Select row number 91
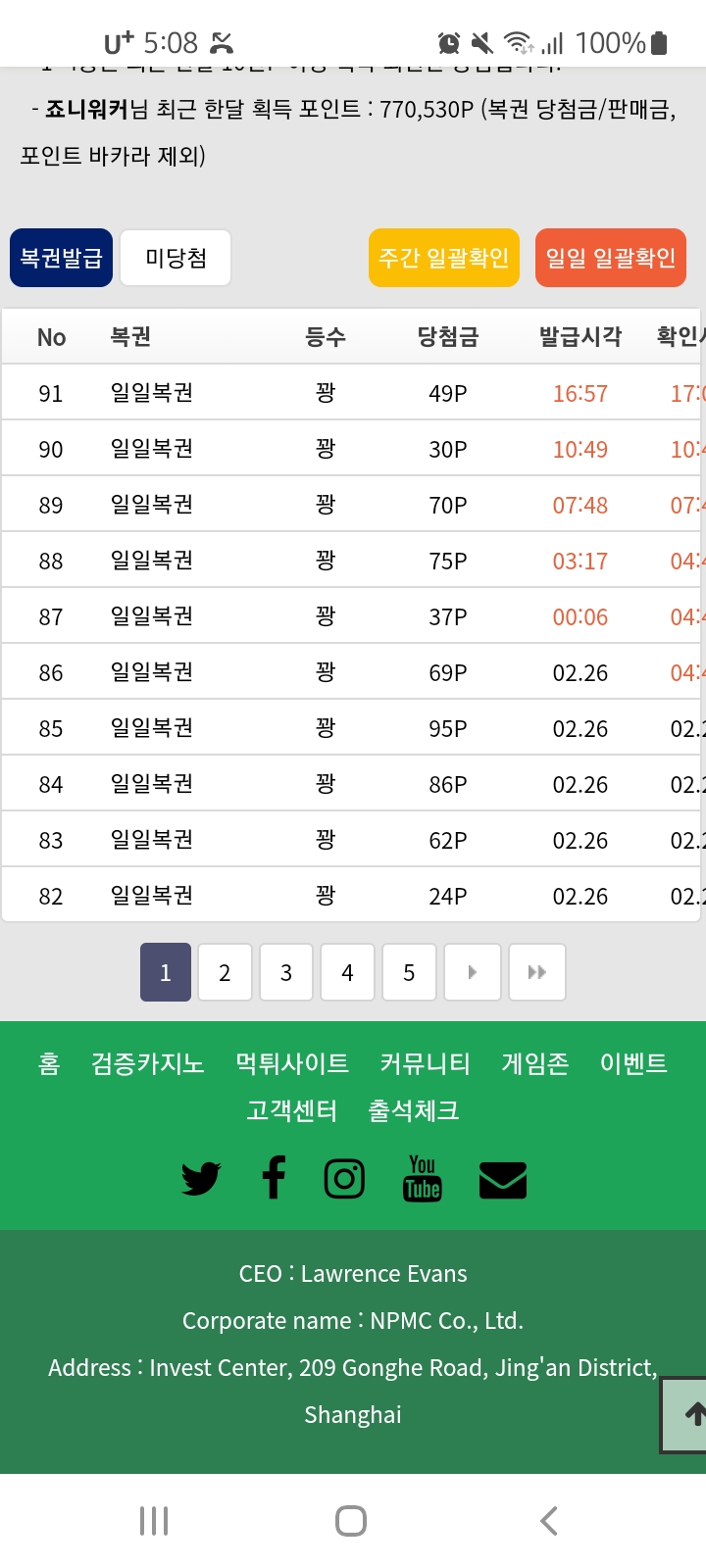 [x=51, y=394]
